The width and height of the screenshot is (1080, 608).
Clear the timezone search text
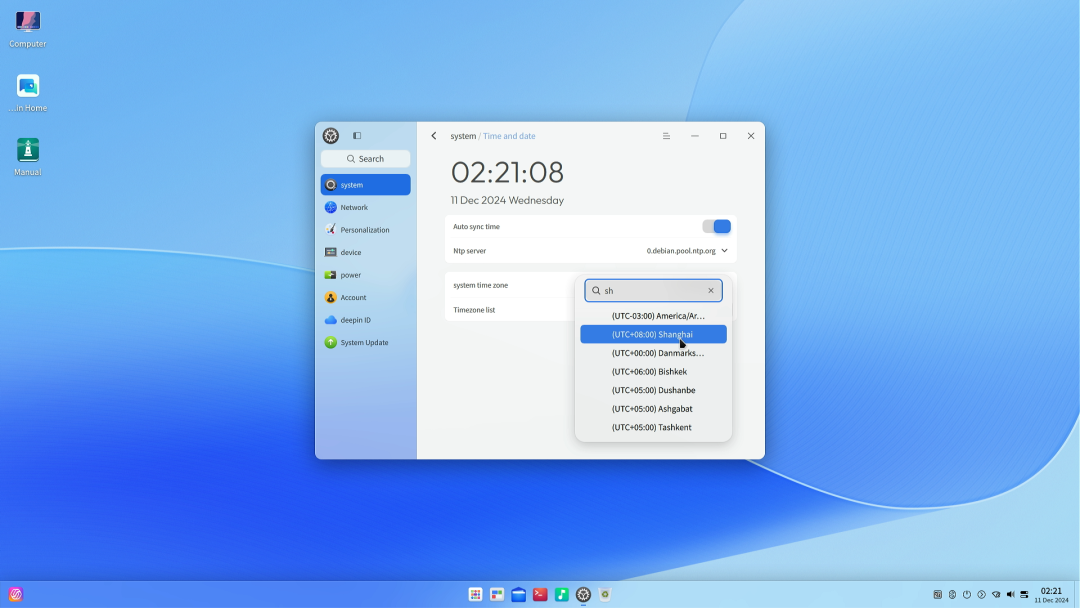[x=711, y=291]
